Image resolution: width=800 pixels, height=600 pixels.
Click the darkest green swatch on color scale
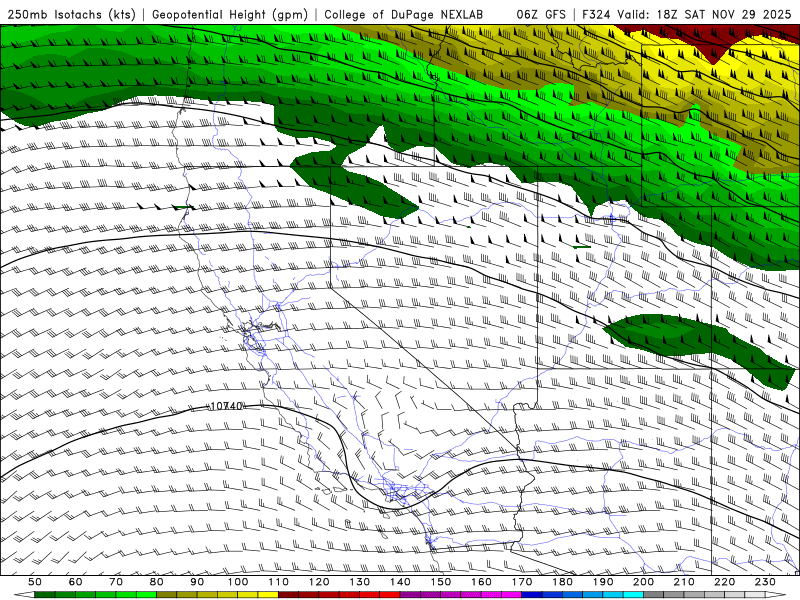[44, 595]
